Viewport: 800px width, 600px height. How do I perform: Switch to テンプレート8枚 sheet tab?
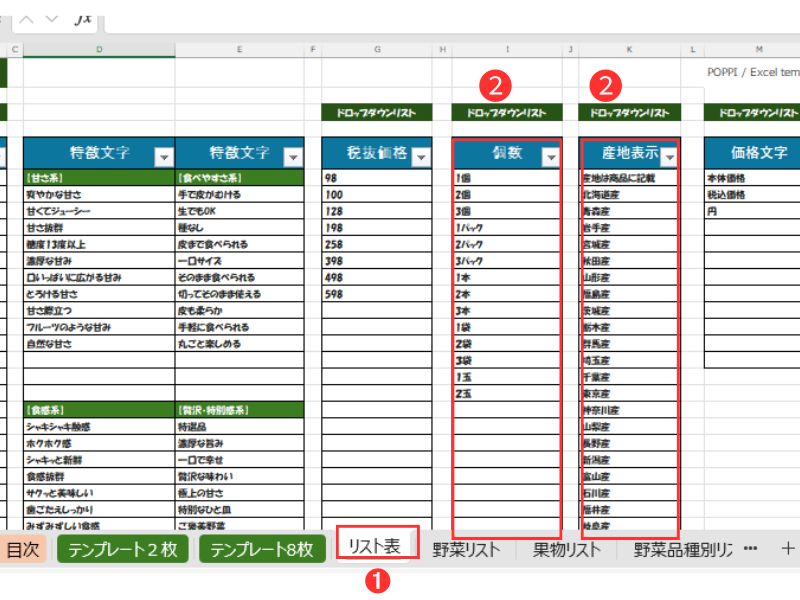pyautogui.click(x=261, y=549)
